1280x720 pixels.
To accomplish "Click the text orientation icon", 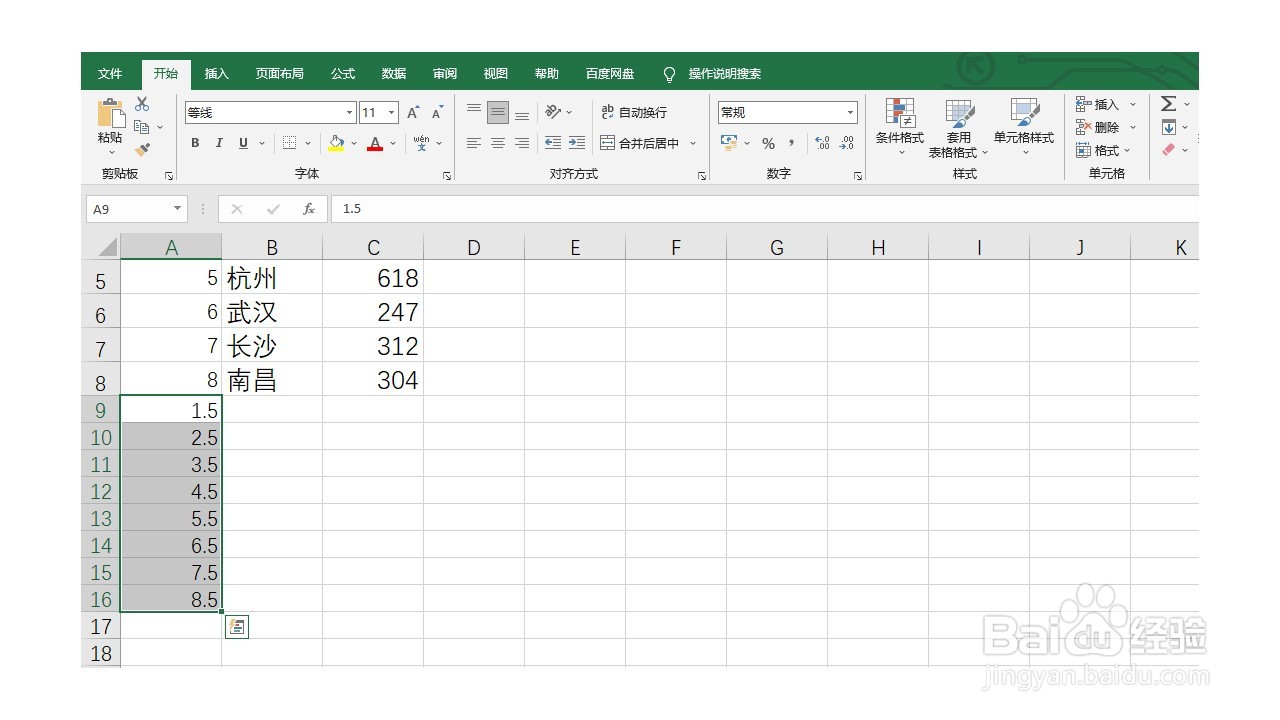I will [x=553, y=112].
